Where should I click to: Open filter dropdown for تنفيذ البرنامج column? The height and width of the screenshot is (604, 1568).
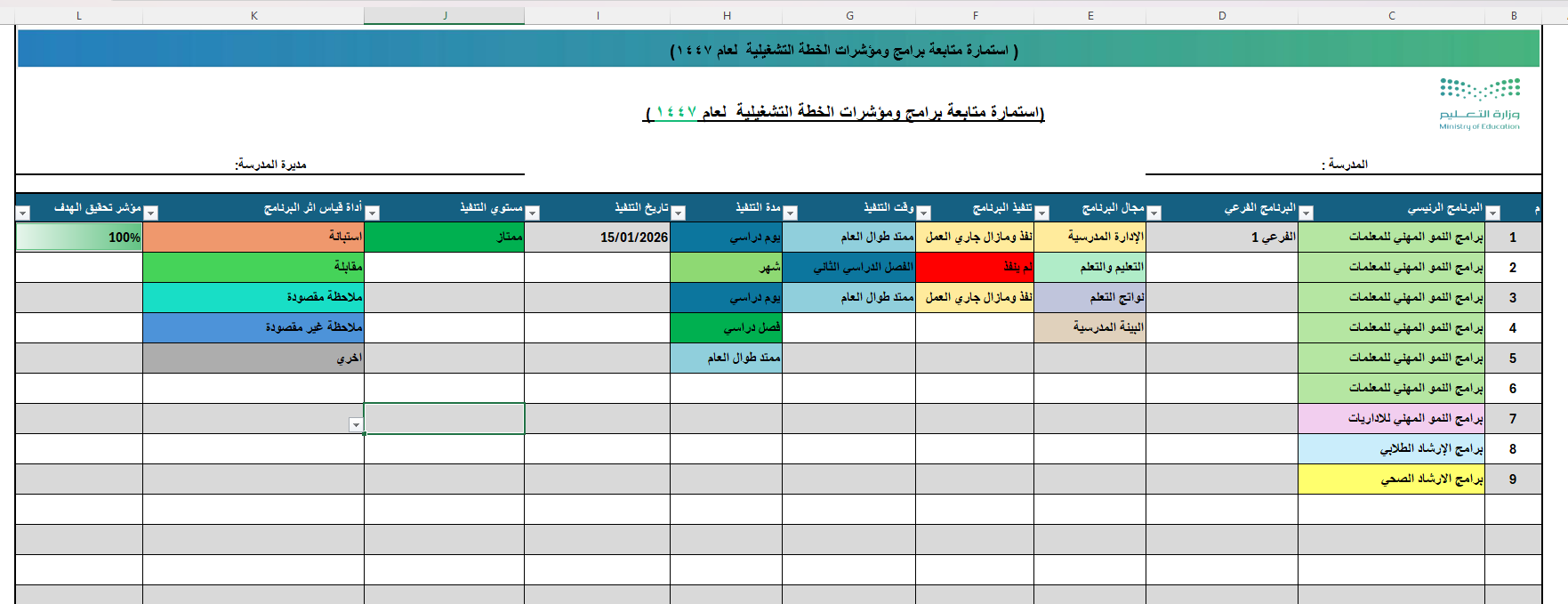(1042, 213)
